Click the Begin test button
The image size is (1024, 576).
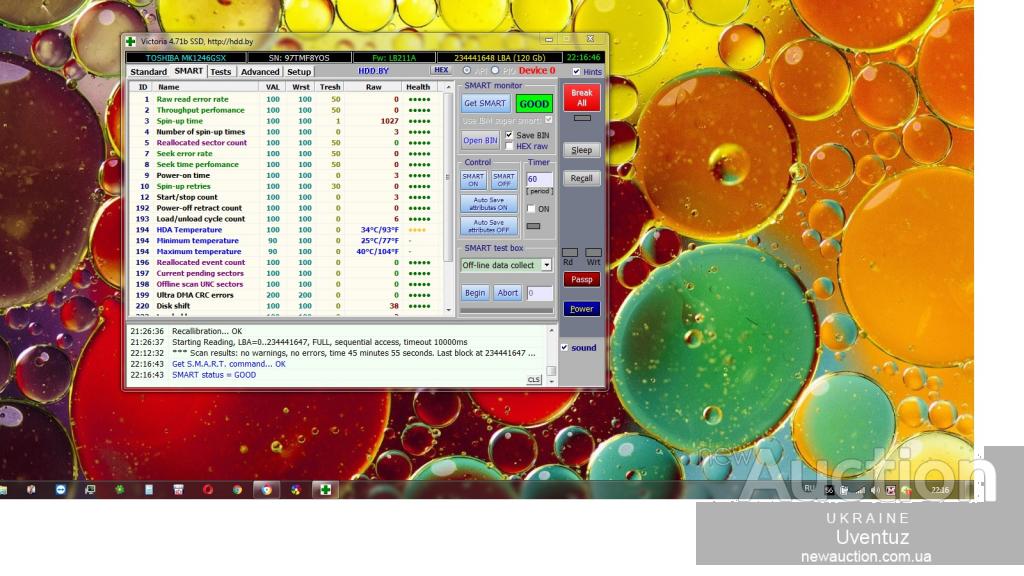point(475,293)
